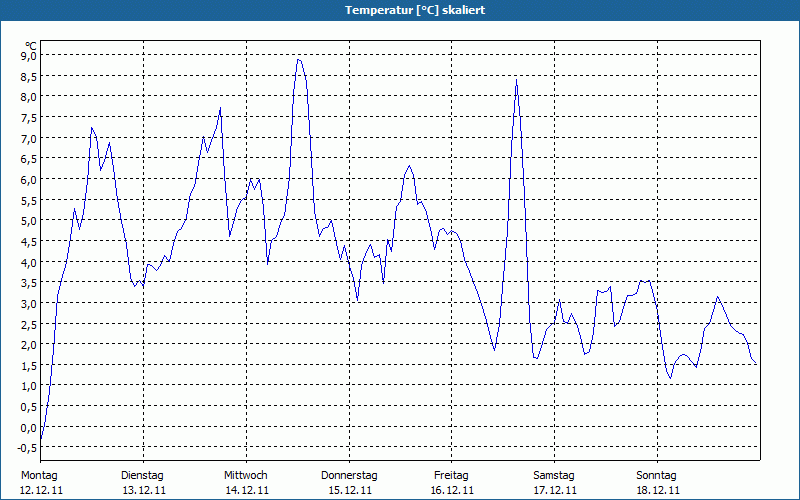Click the date label 17.12.11

pos(556,490)
